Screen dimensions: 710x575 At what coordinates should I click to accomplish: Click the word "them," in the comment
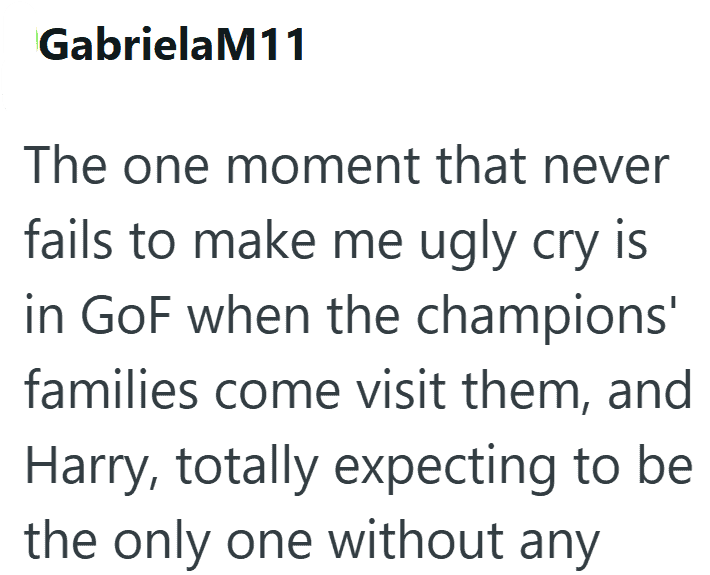(x=527, y=390)
